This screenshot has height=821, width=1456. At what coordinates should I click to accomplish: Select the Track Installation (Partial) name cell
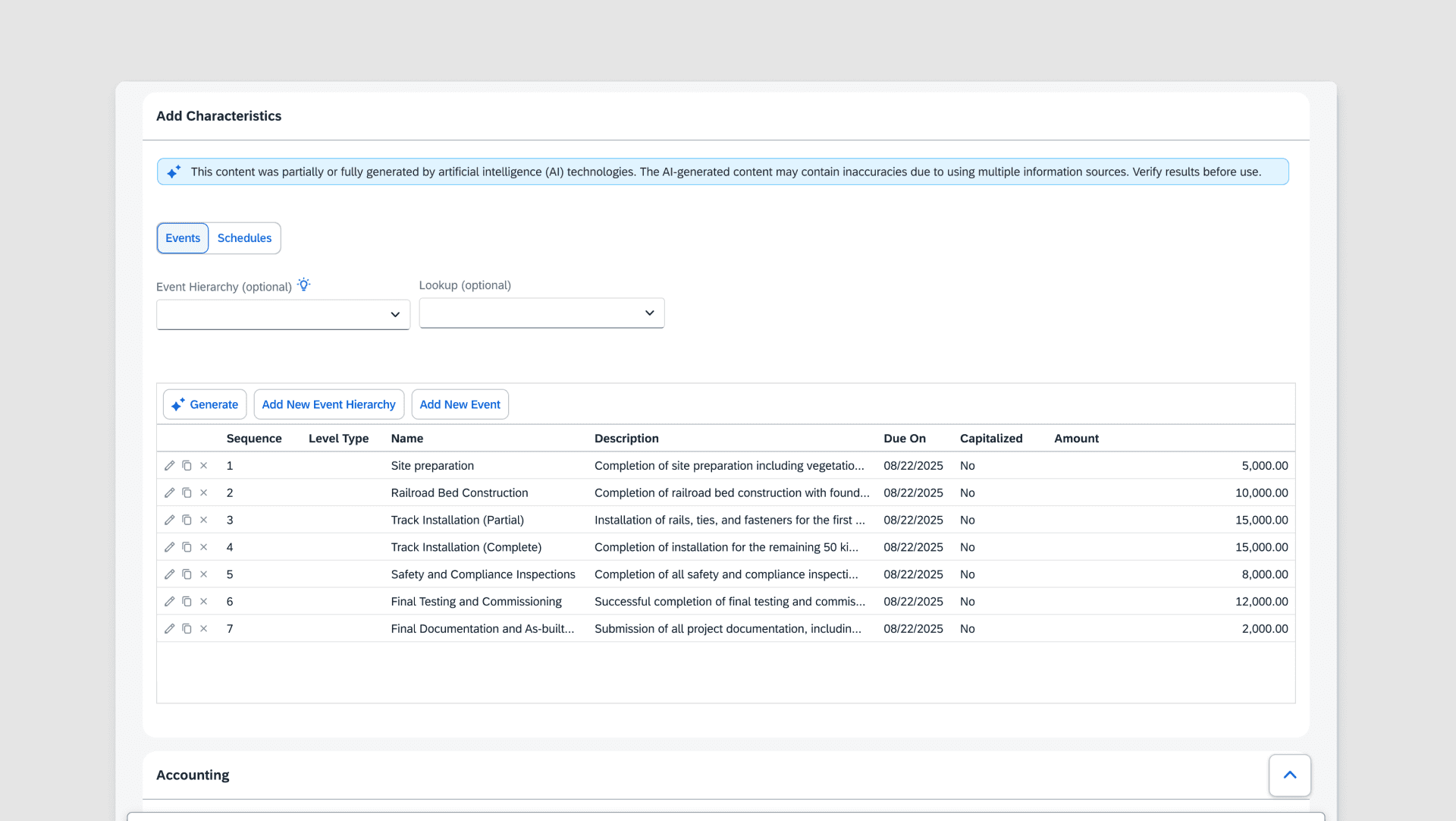tap(457, 520)
